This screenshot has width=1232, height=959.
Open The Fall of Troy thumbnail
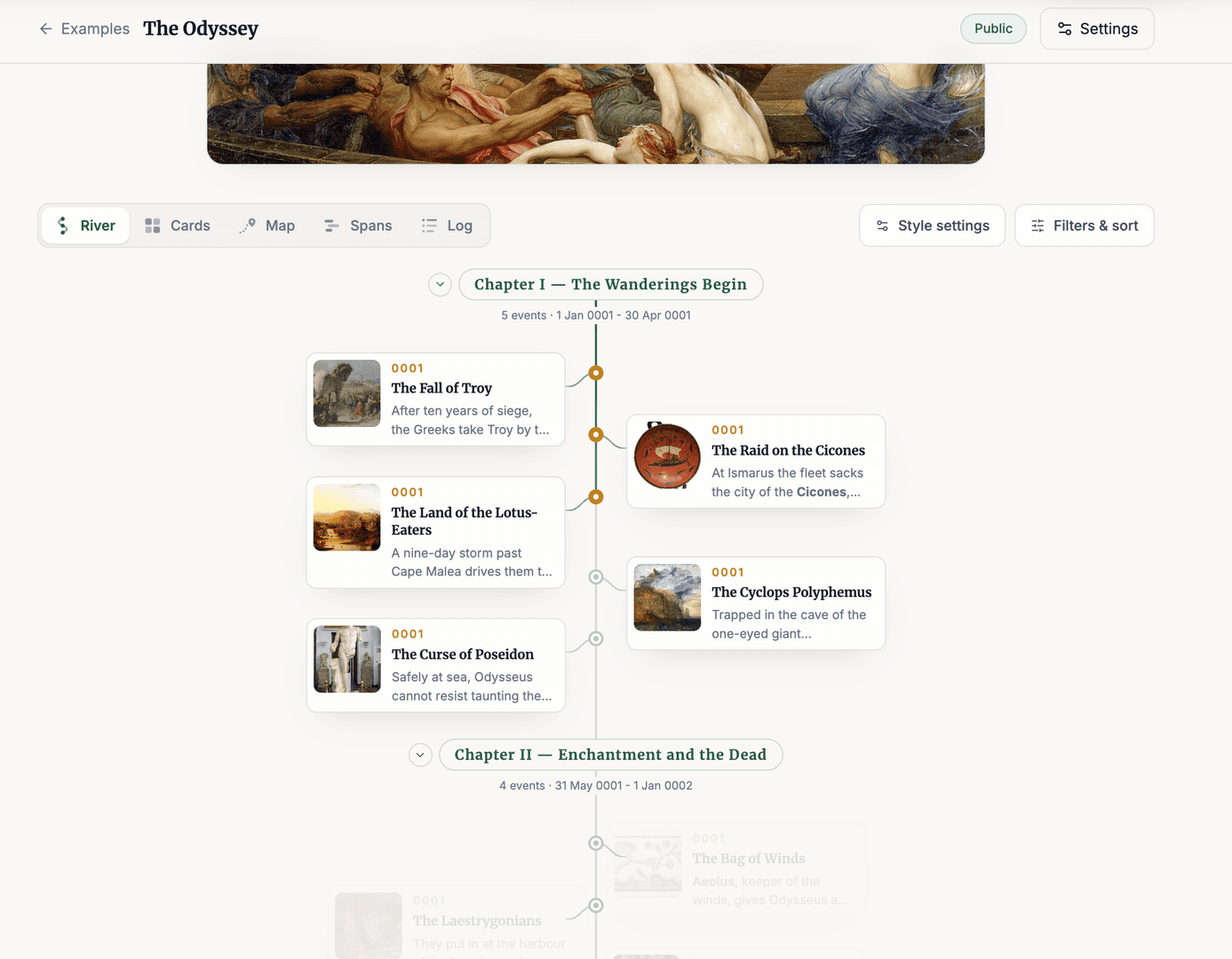coord(347,393)
